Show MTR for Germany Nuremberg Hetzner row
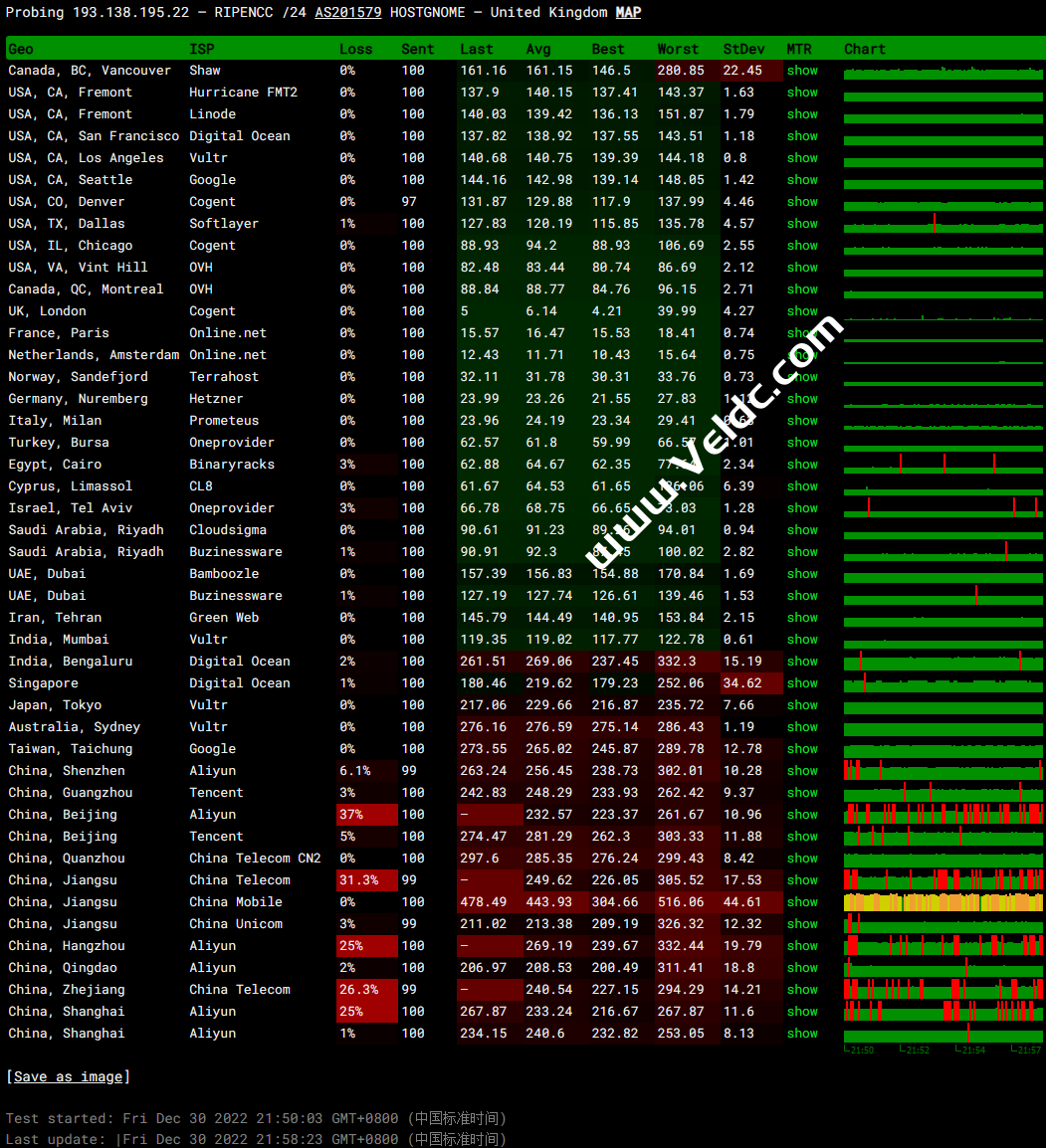 (802, 399)
